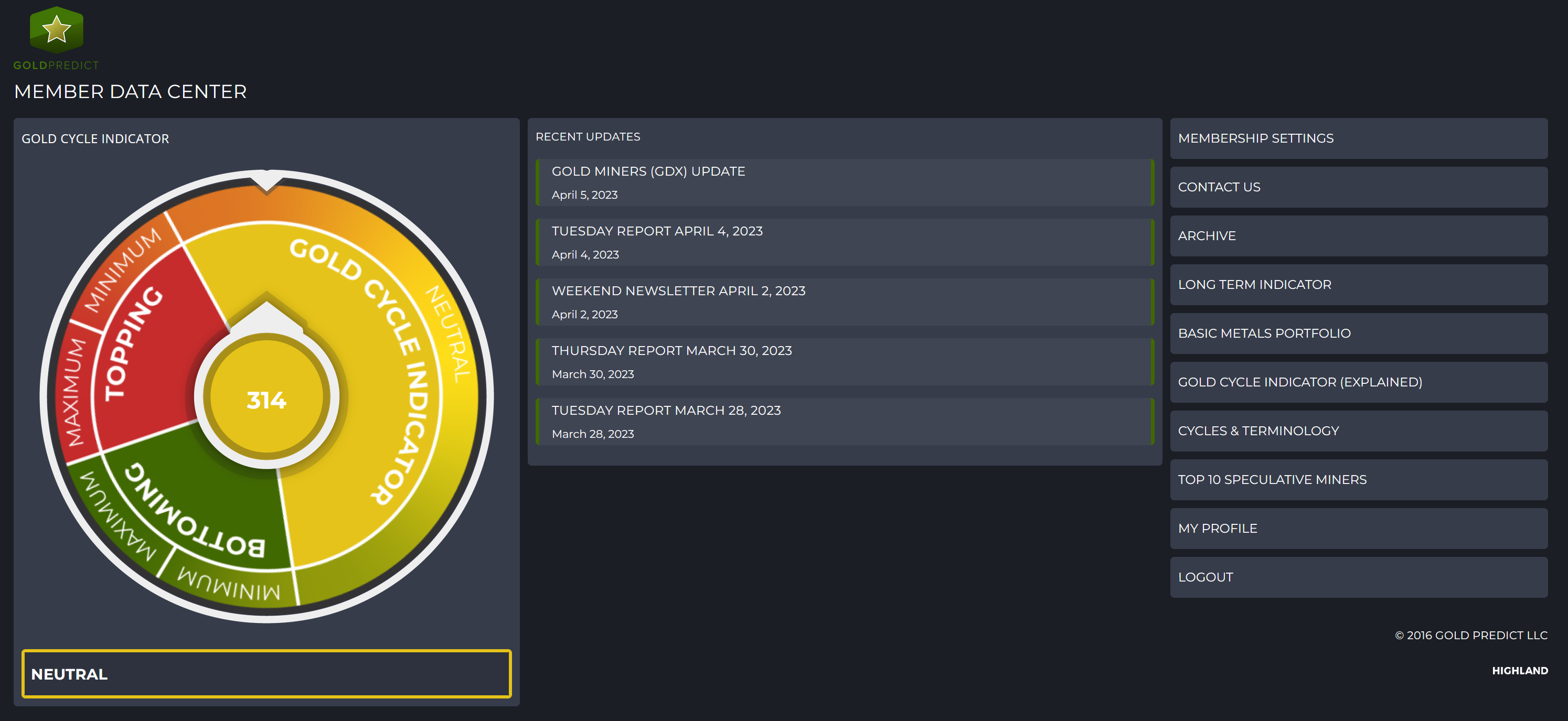Open Top 10 Speculative Miners
The width and height of the screenshot is (1568, 721).
click(x=1272, y=479)
